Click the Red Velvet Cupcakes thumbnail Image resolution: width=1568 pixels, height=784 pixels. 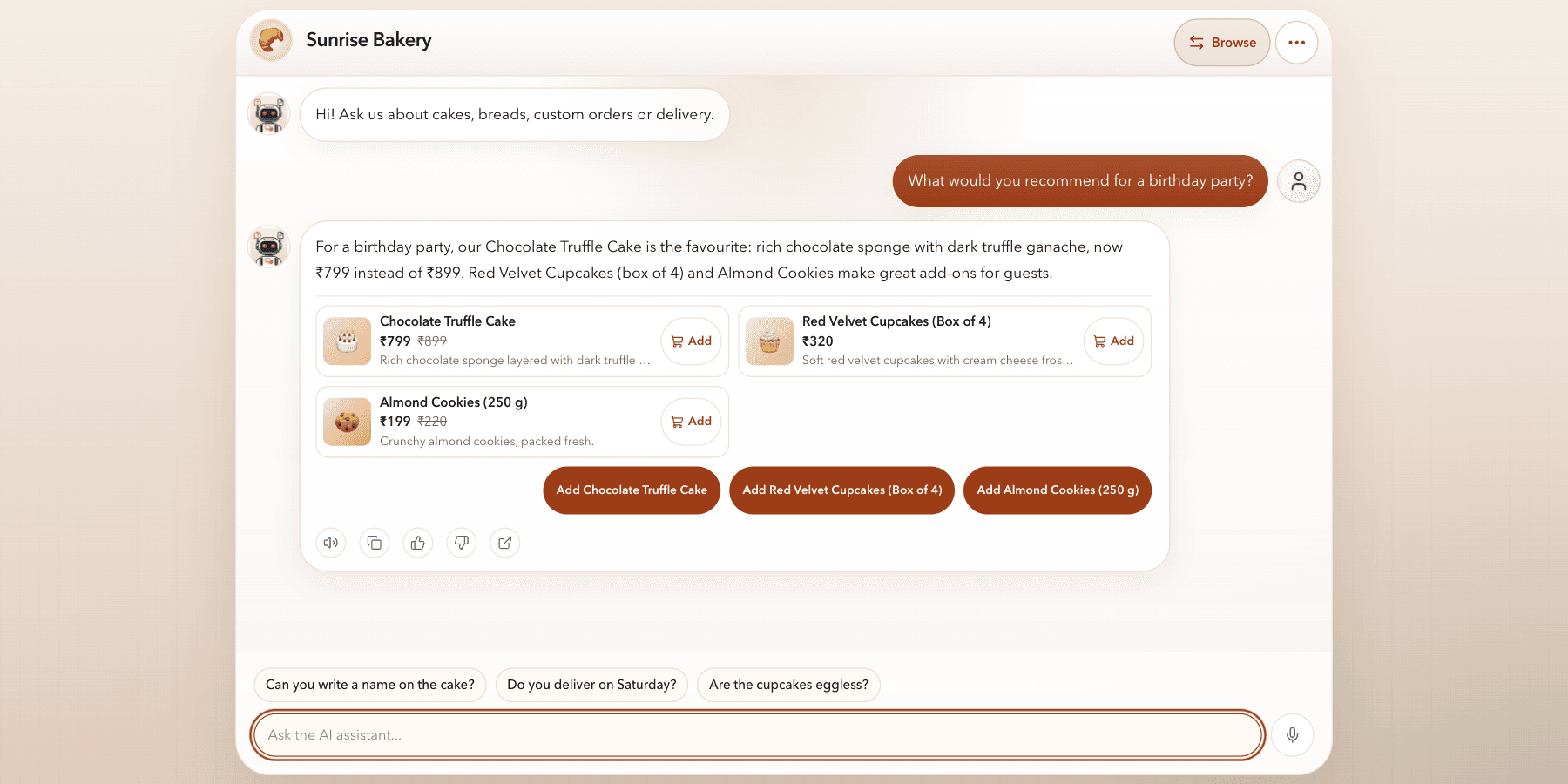(x=769, y=341)
